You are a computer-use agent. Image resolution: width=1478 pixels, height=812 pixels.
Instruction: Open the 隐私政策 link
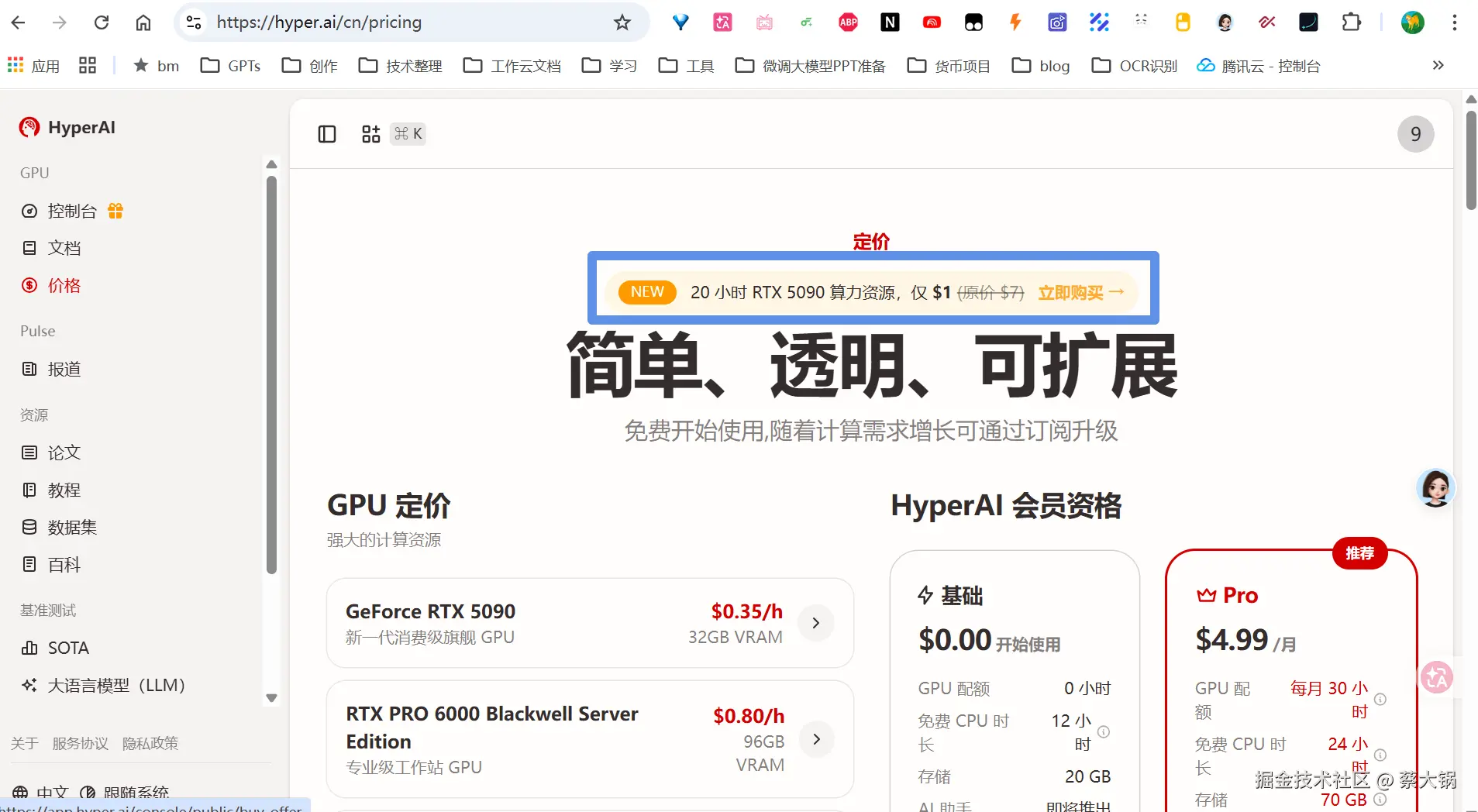pyautogui.click(x=150, y=743)
